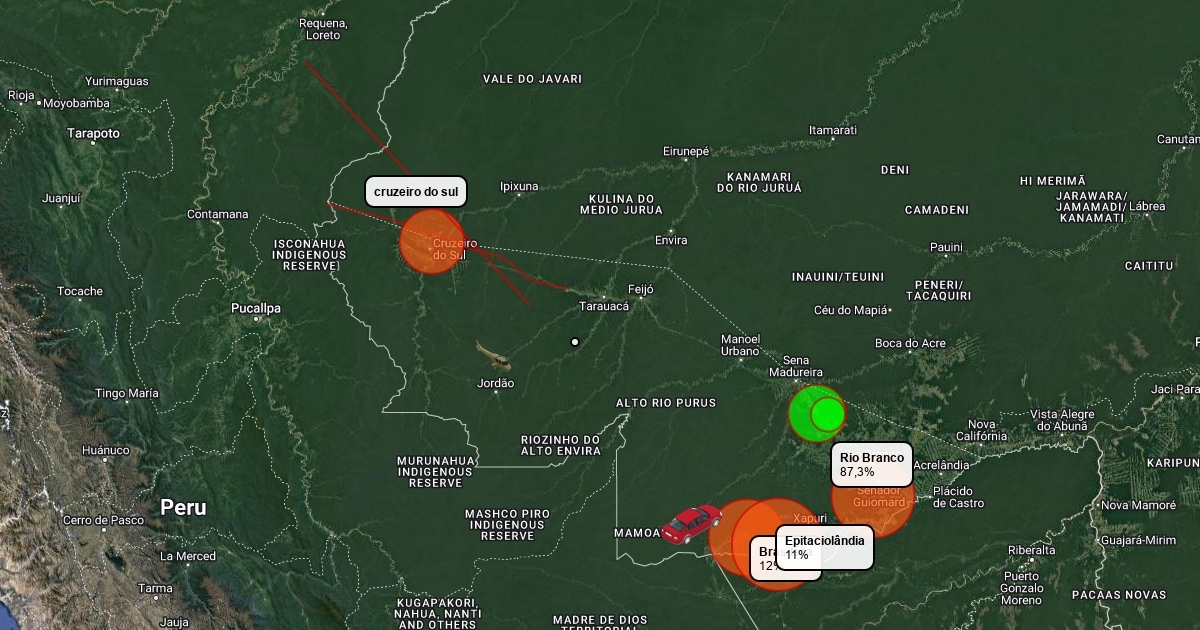Click the Tarapoto city label
1200x630 pixels.
93,133
